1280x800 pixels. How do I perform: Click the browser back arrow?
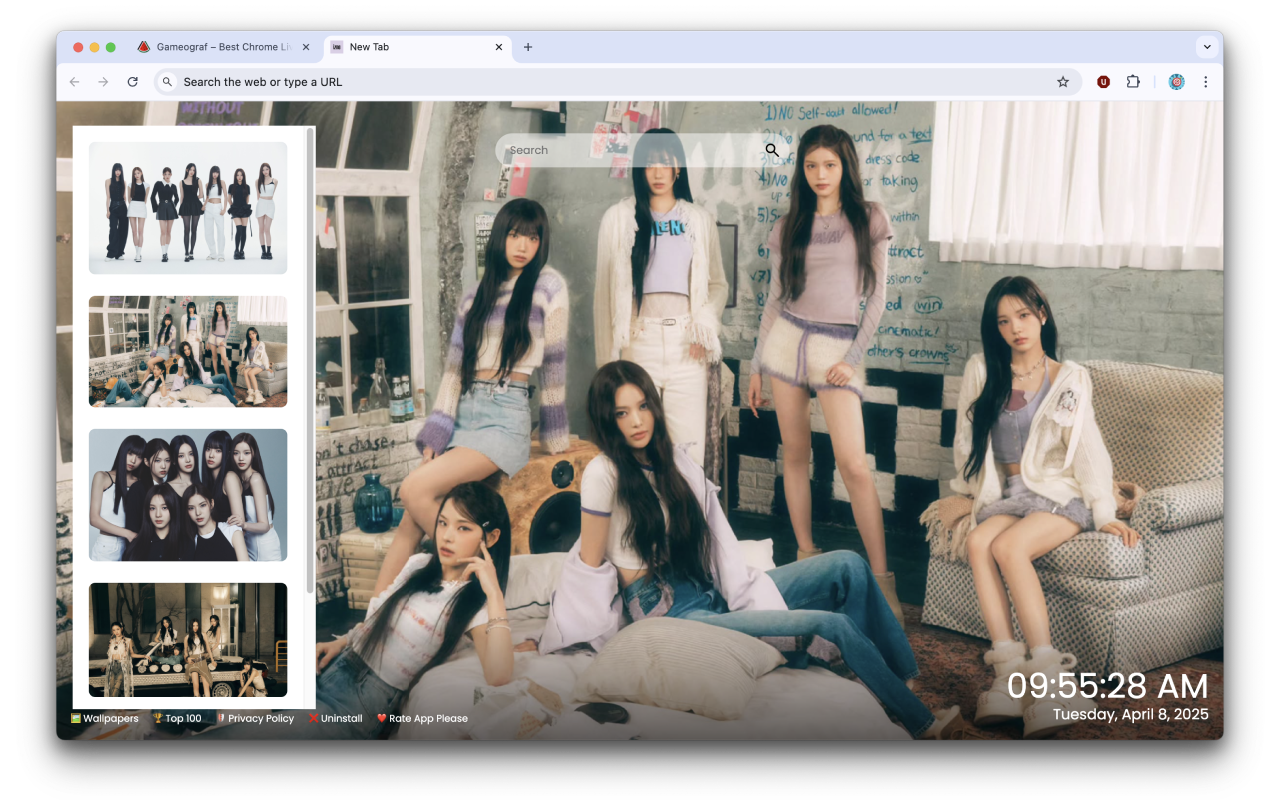pos(75,82)
